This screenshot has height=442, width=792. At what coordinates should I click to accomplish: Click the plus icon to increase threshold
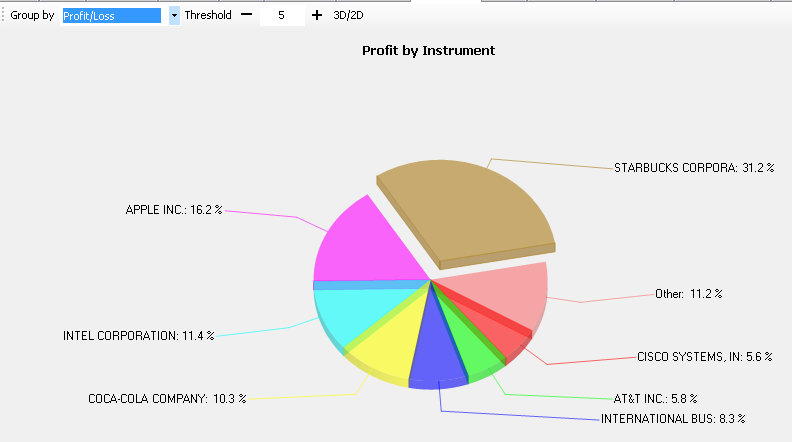coord(317,16)
